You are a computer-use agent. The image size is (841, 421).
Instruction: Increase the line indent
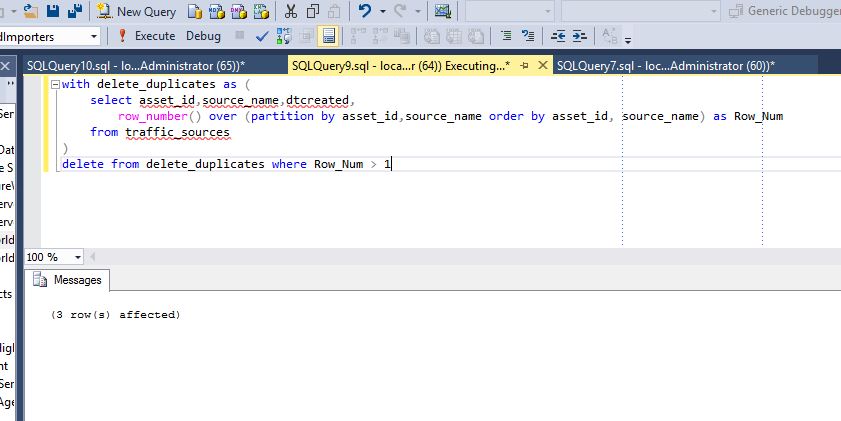point(580,36)
